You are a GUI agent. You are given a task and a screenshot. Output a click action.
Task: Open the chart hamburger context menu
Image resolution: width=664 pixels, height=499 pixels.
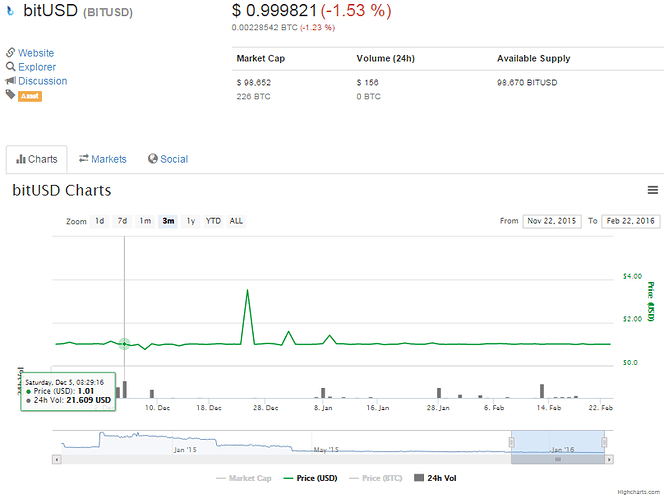coord(653,190)
